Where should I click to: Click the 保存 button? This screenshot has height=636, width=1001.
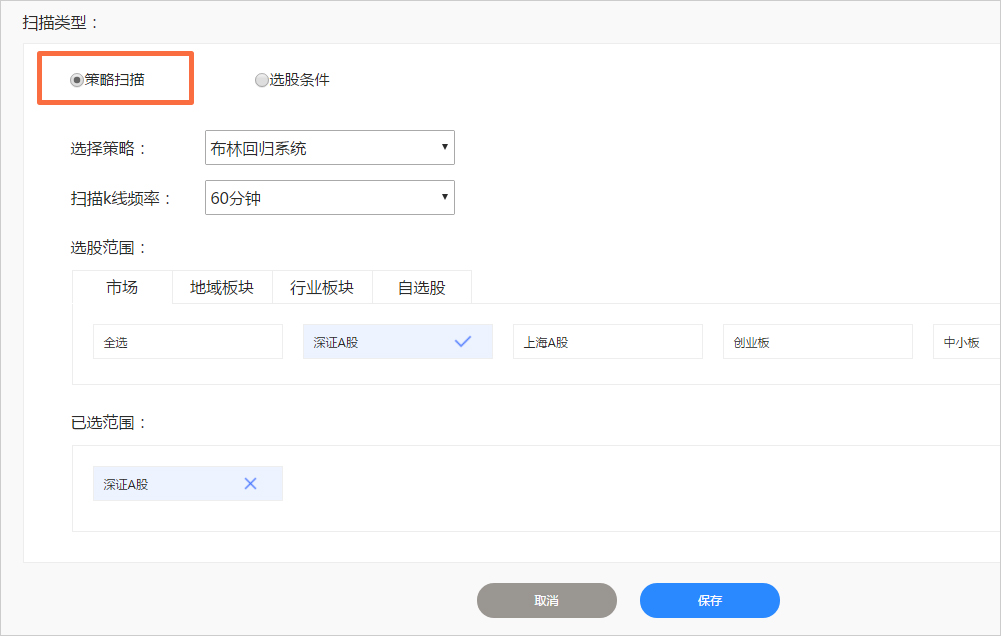(710, 600)
